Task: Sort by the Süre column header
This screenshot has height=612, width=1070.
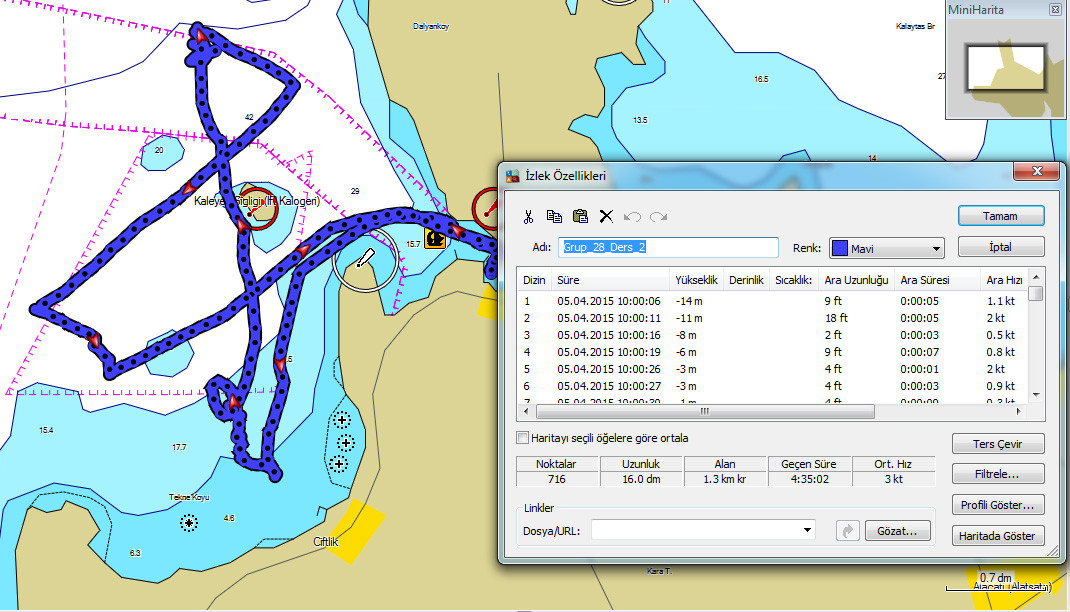Action: (x=610, y=280)
